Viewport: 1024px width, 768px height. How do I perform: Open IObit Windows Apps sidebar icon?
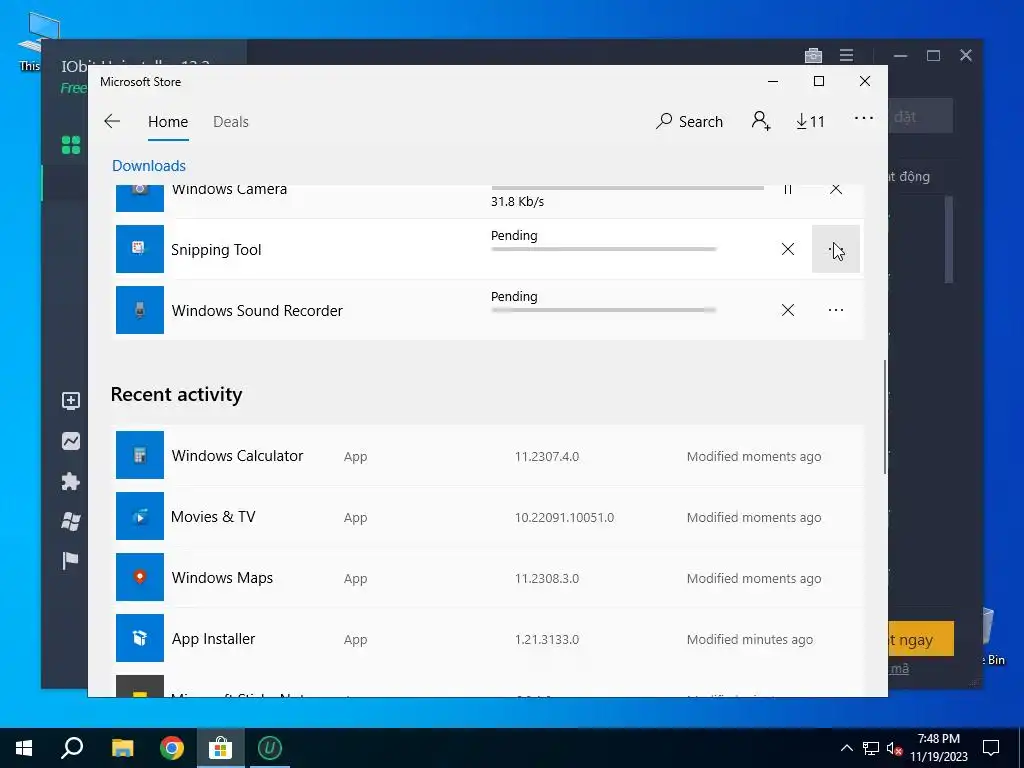(x=71, y=521)
